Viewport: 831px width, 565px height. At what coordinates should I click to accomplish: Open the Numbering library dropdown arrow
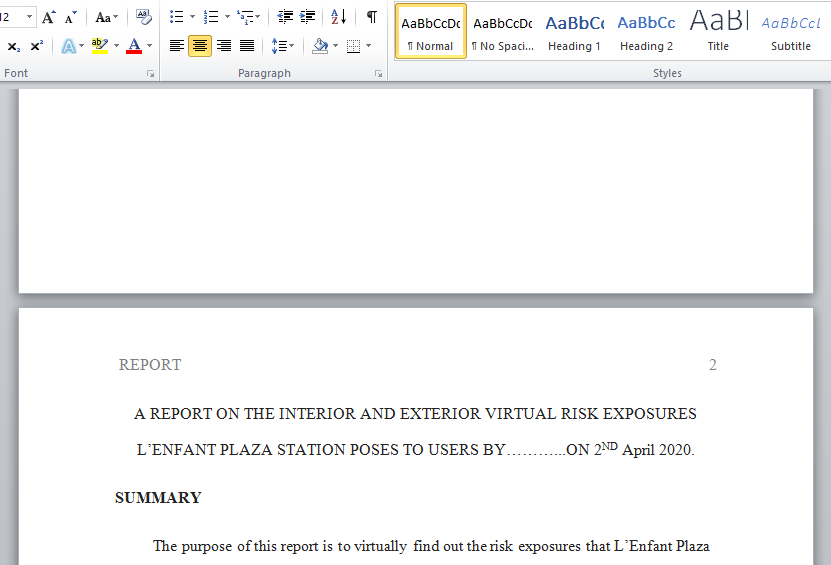tap(227, 17)
